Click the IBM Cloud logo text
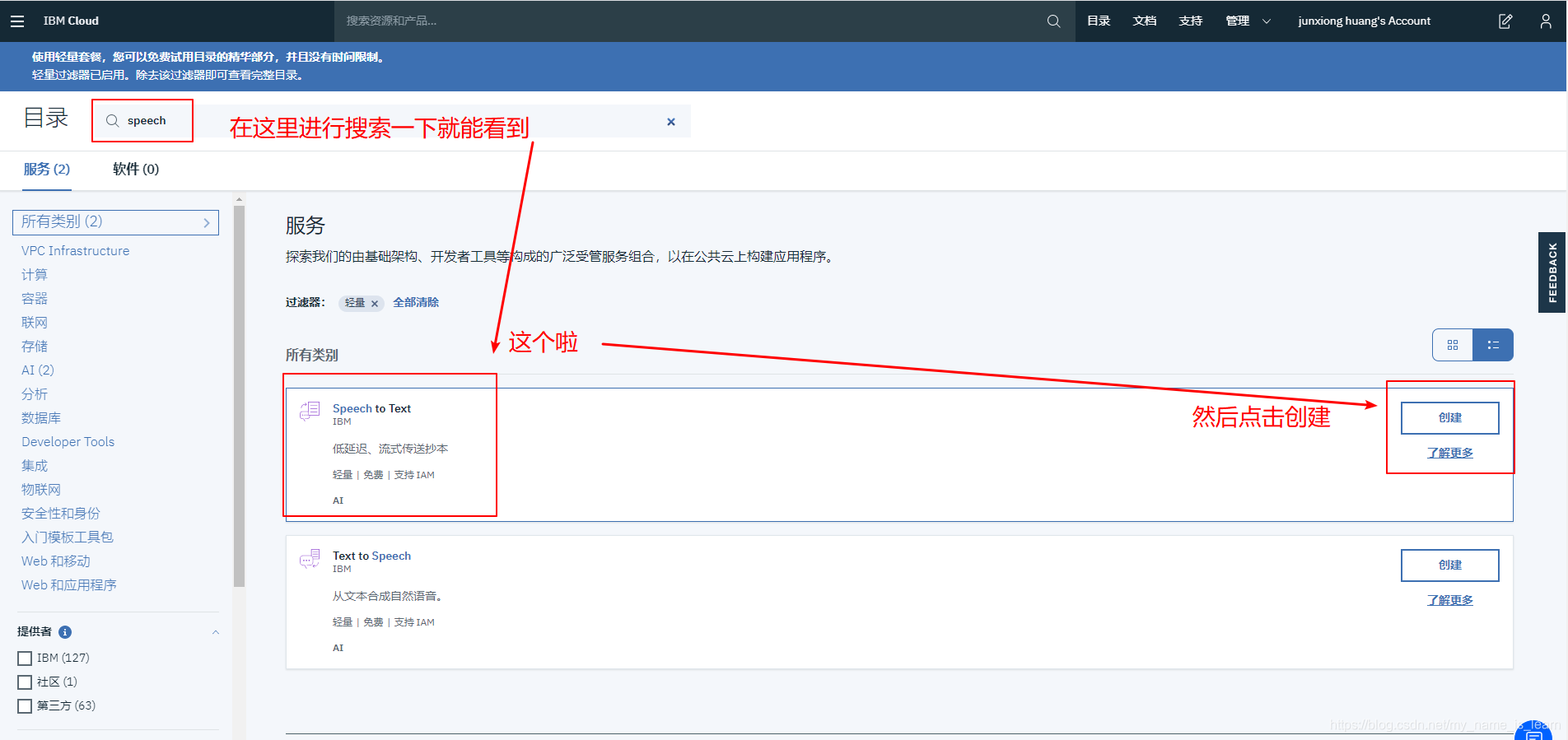This screenshot has width=1568, height=740. click(x=71, y=21)
